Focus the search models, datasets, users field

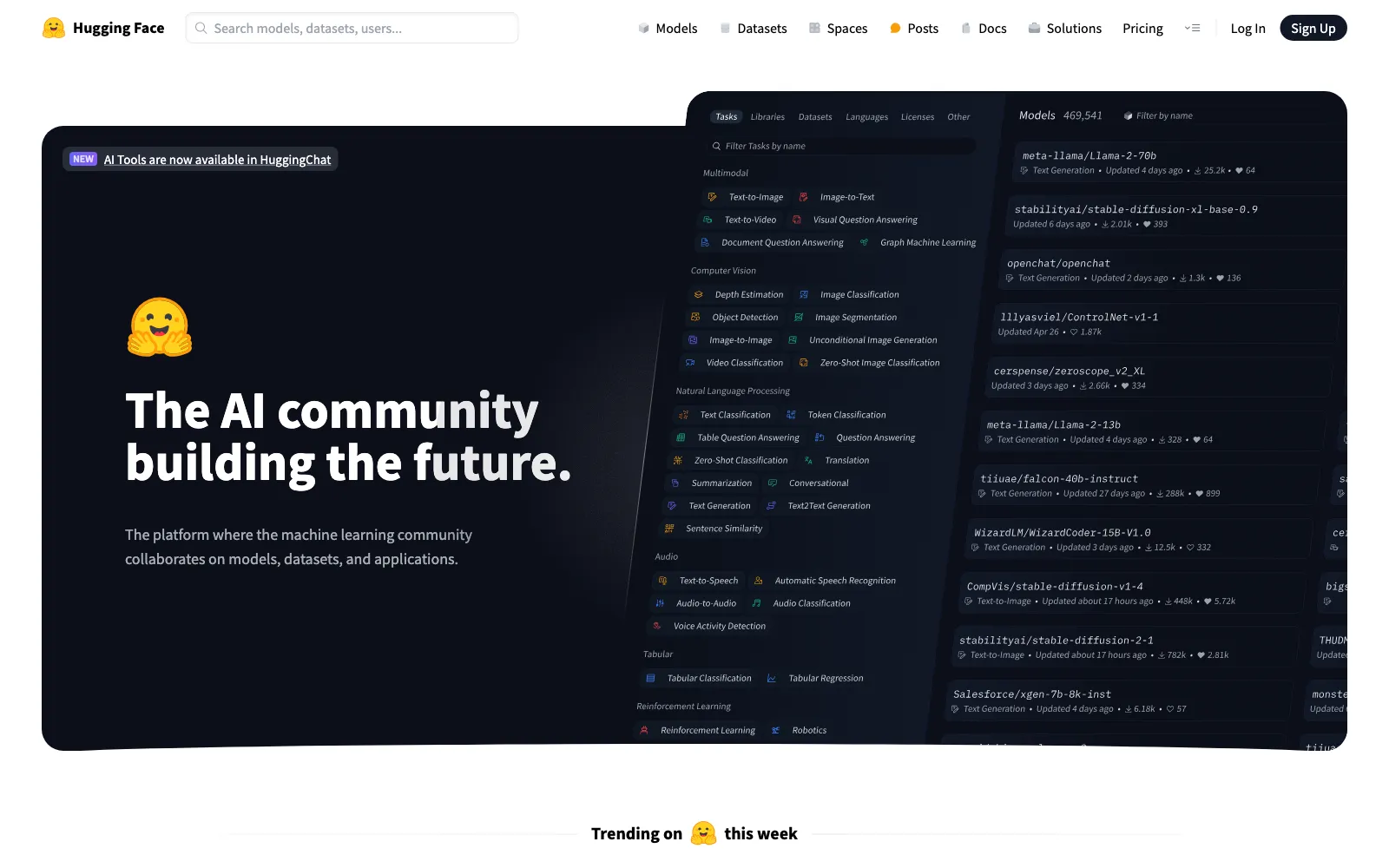352,28
